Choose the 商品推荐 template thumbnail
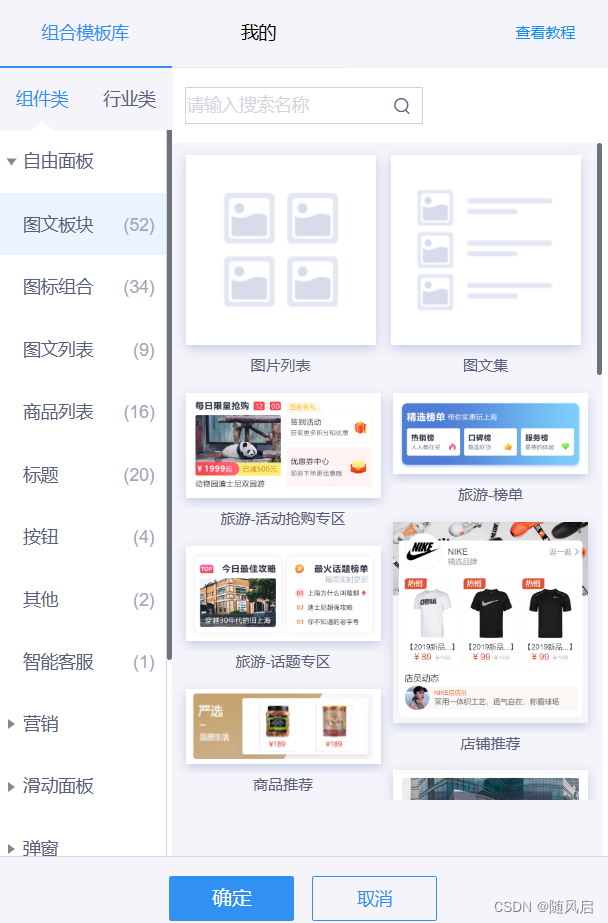This screenshot has width=608, height=923. pos(283,726)
